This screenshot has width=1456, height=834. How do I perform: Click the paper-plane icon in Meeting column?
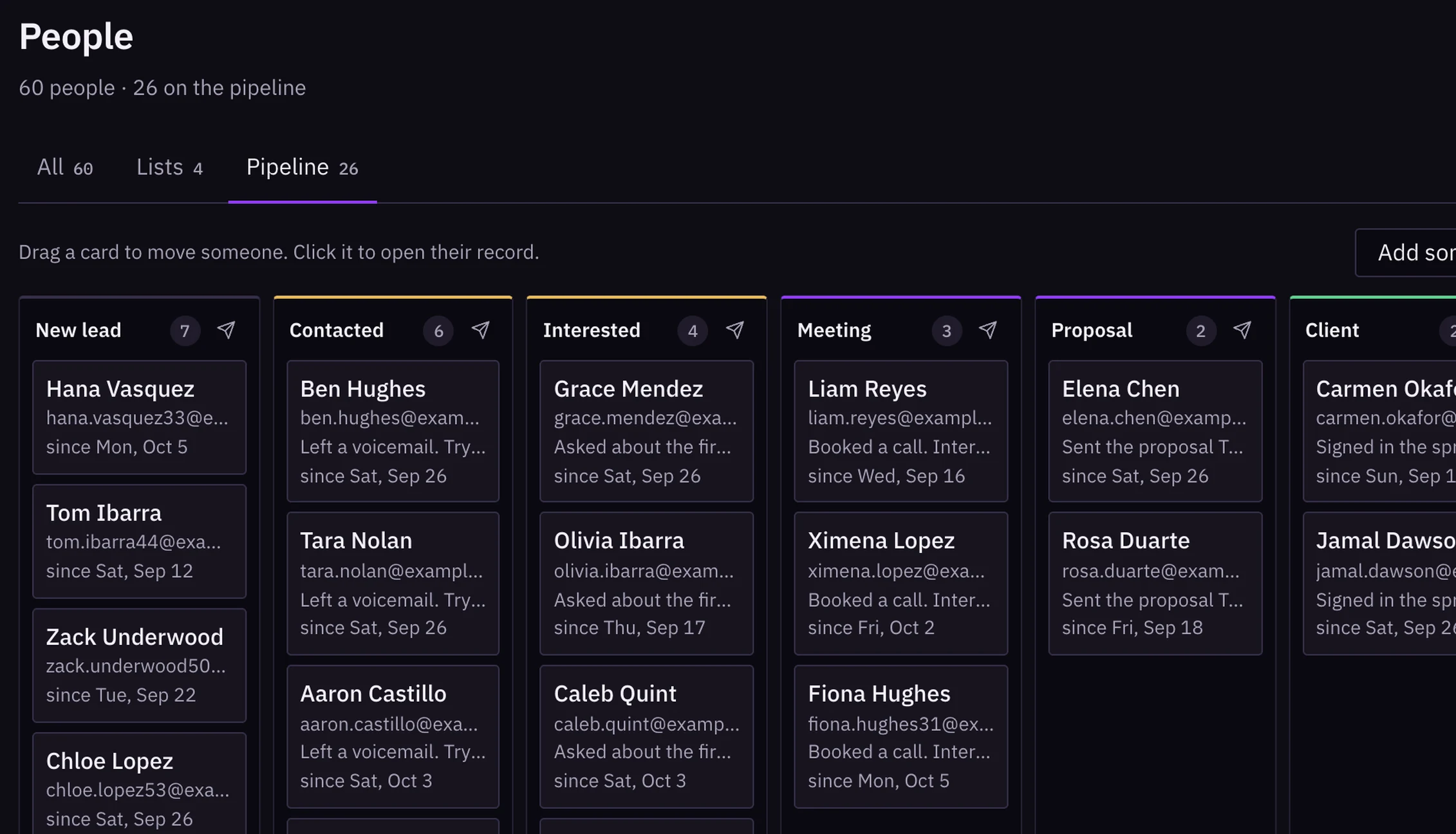tap(988, 330)
